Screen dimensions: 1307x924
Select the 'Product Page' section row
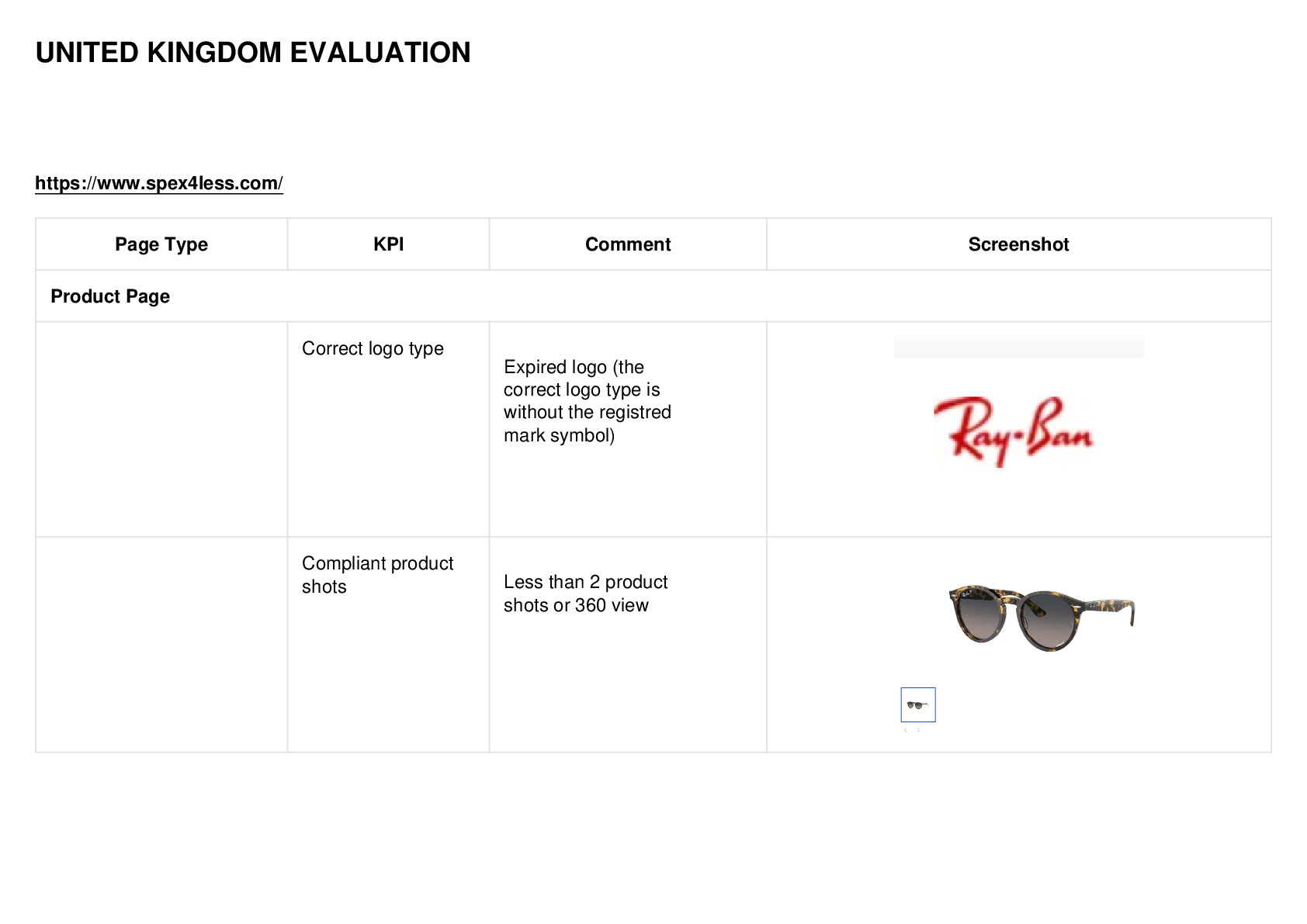click(x=653, y=296)
